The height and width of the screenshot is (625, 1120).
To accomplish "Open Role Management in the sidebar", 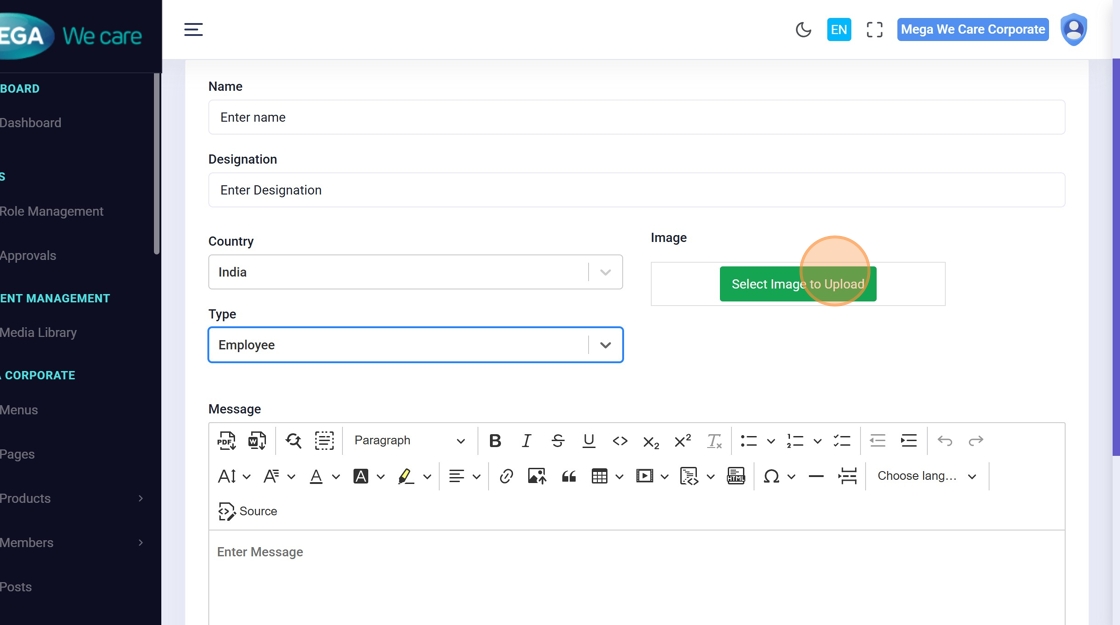I will coord(52,211).
